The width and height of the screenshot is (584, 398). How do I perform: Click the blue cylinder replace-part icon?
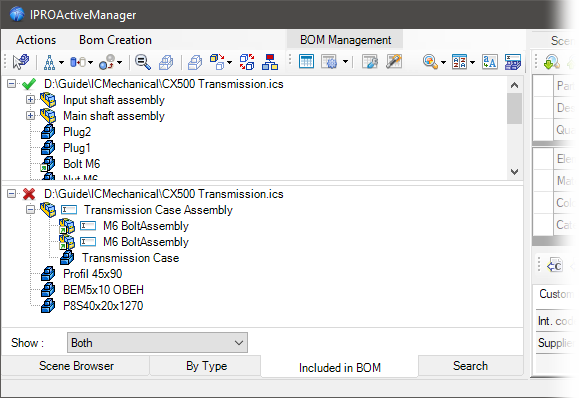(x=78, y=62)
